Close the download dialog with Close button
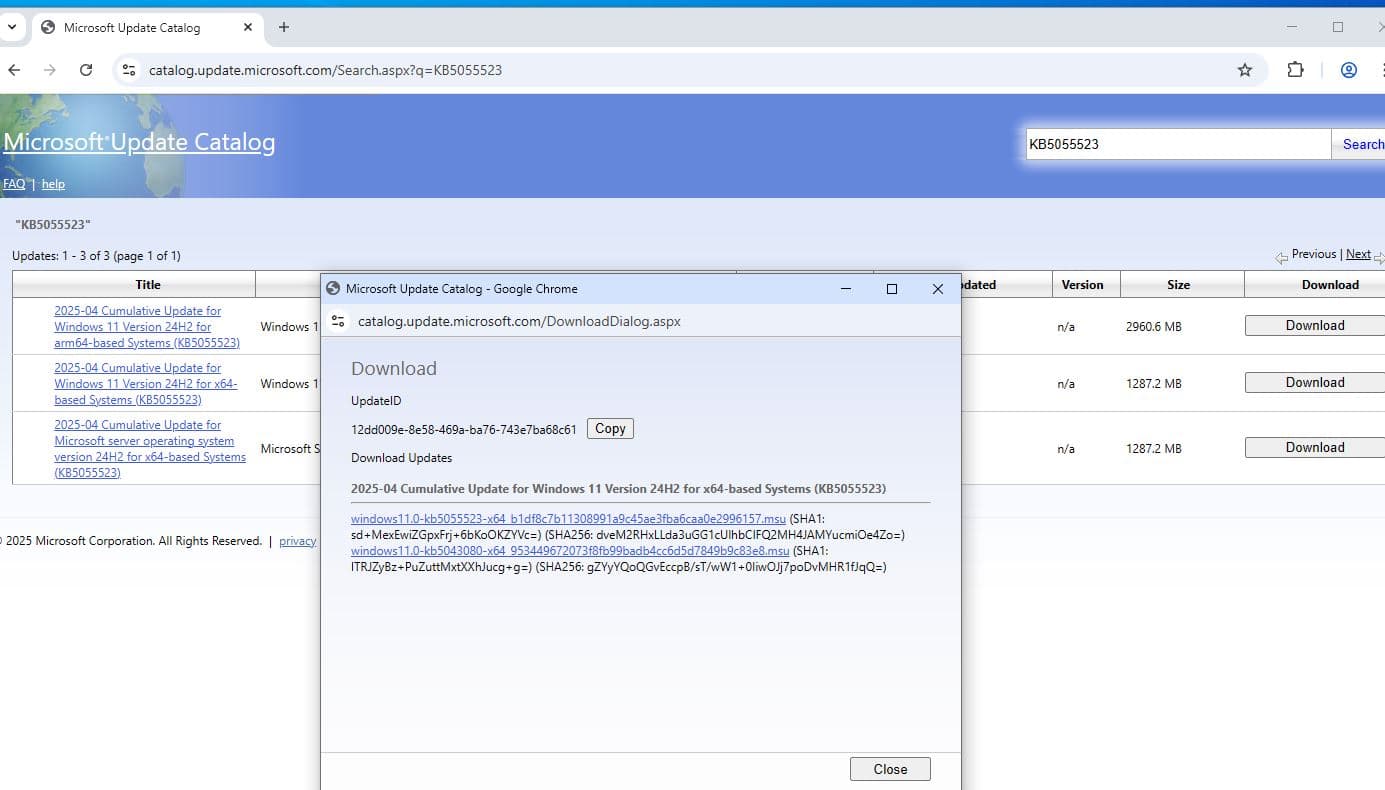 click(890, 769)
